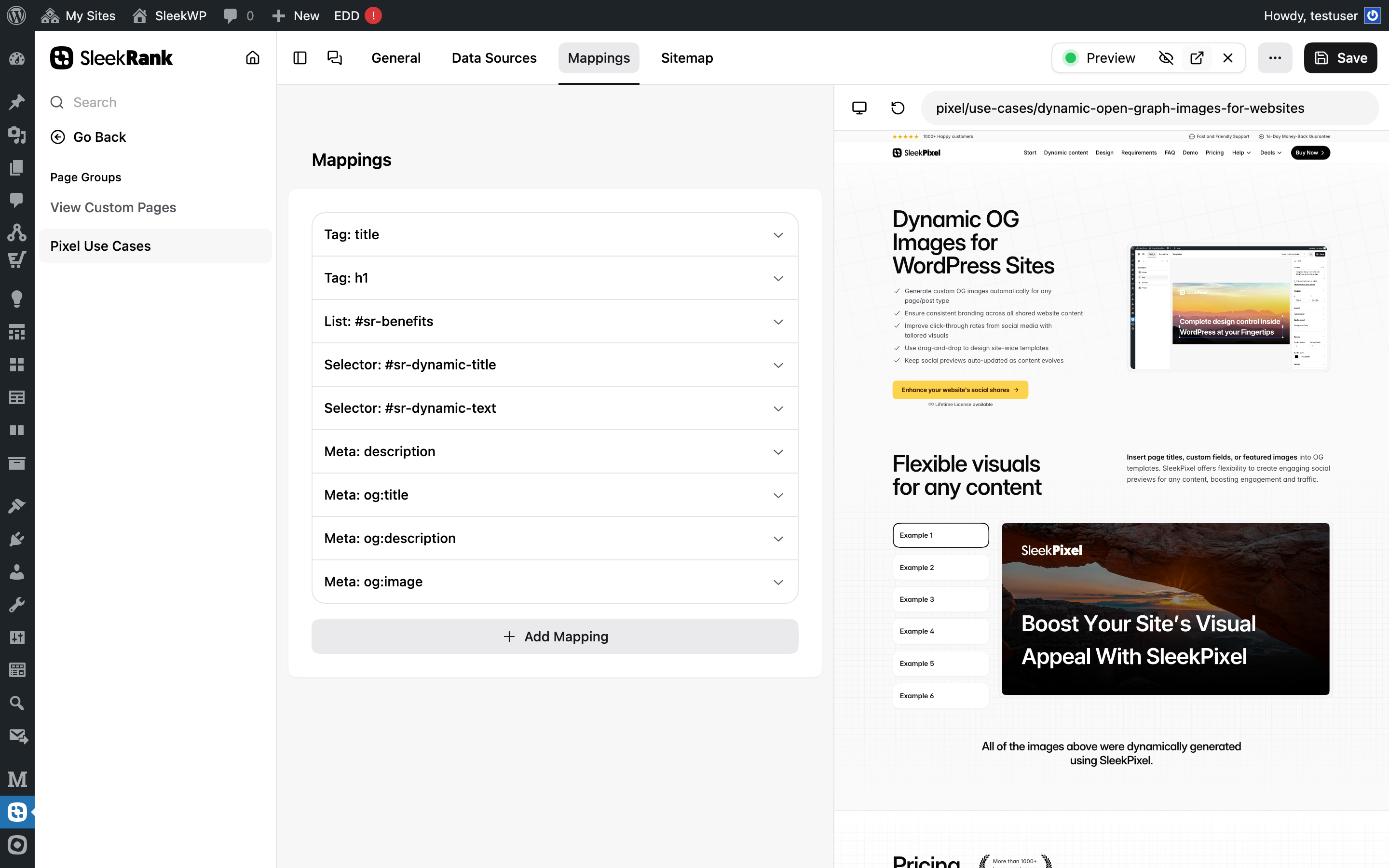The image size is (1389, 868).
Task: Click the Add Mapping button
Action: pyautogui.click(x=555, y=636)
